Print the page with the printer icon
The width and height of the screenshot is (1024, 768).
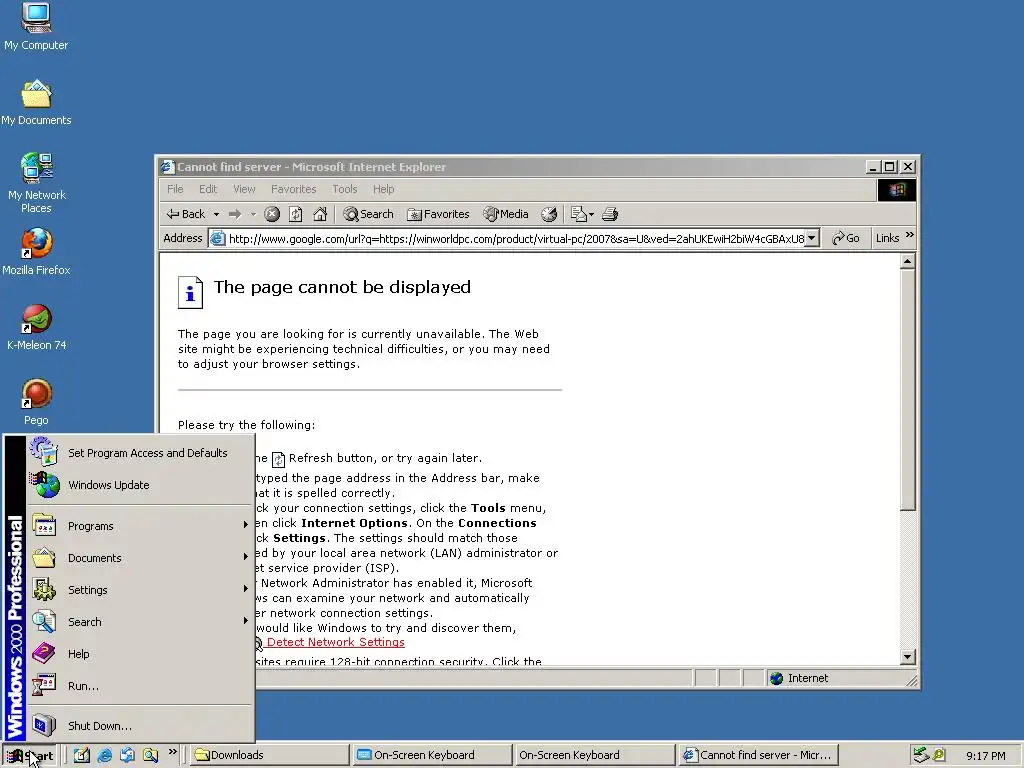610,214
